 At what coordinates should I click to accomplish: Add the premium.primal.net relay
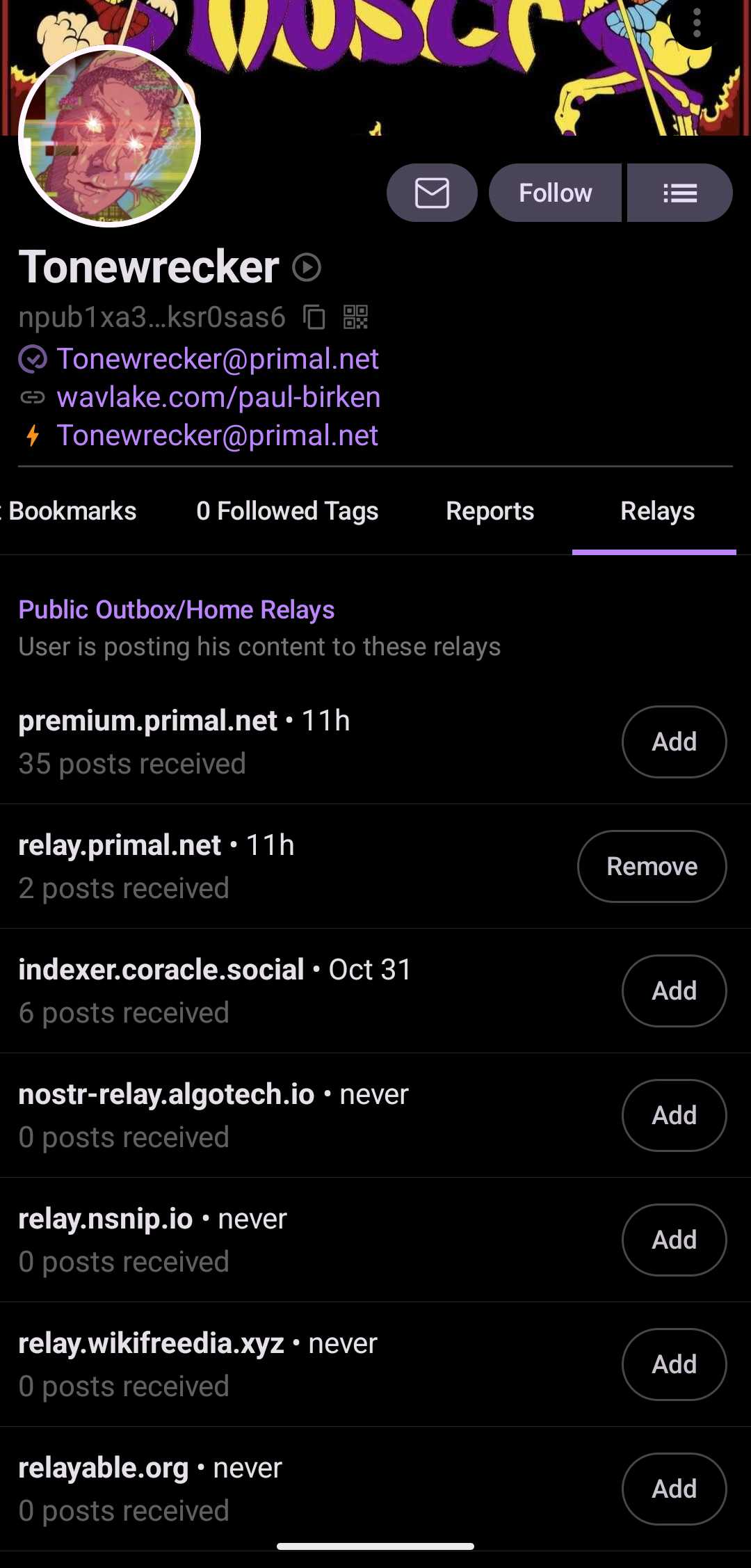coord(674,742)
